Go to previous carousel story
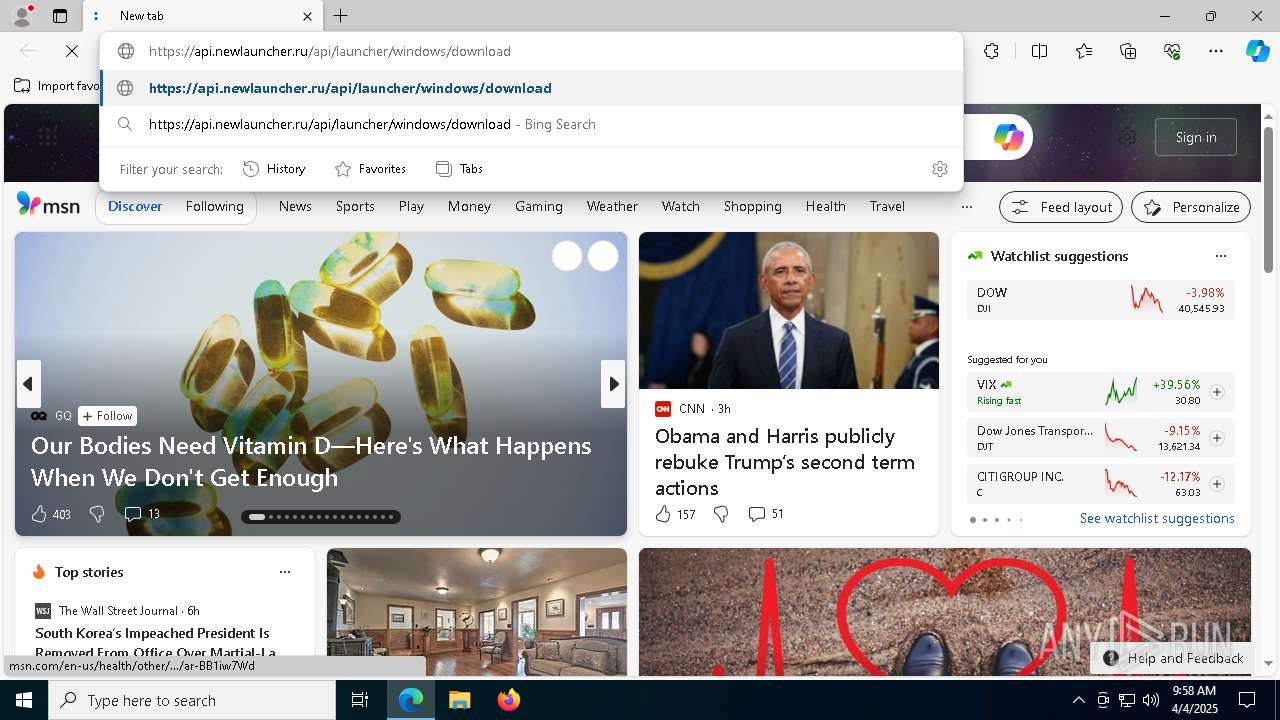This screenshot has width=1280, height=720. [28, 384]
